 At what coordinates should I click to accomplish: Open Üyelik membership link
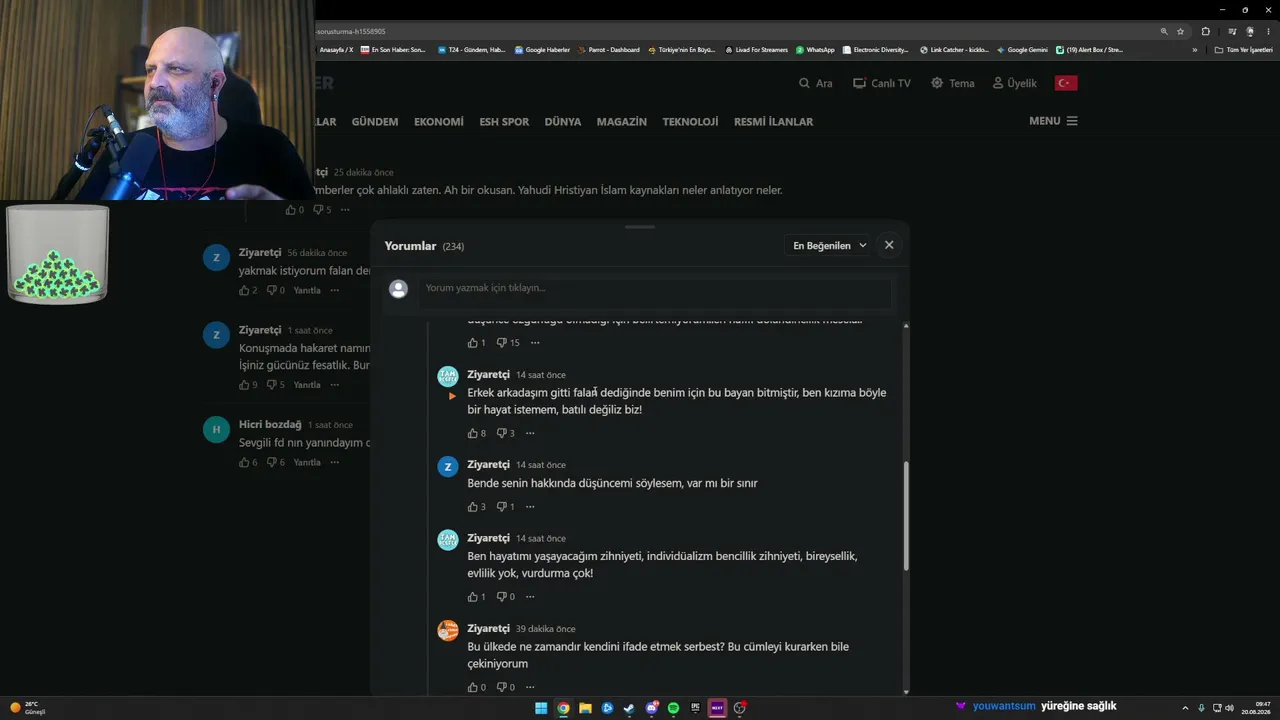click(1014, 83)
